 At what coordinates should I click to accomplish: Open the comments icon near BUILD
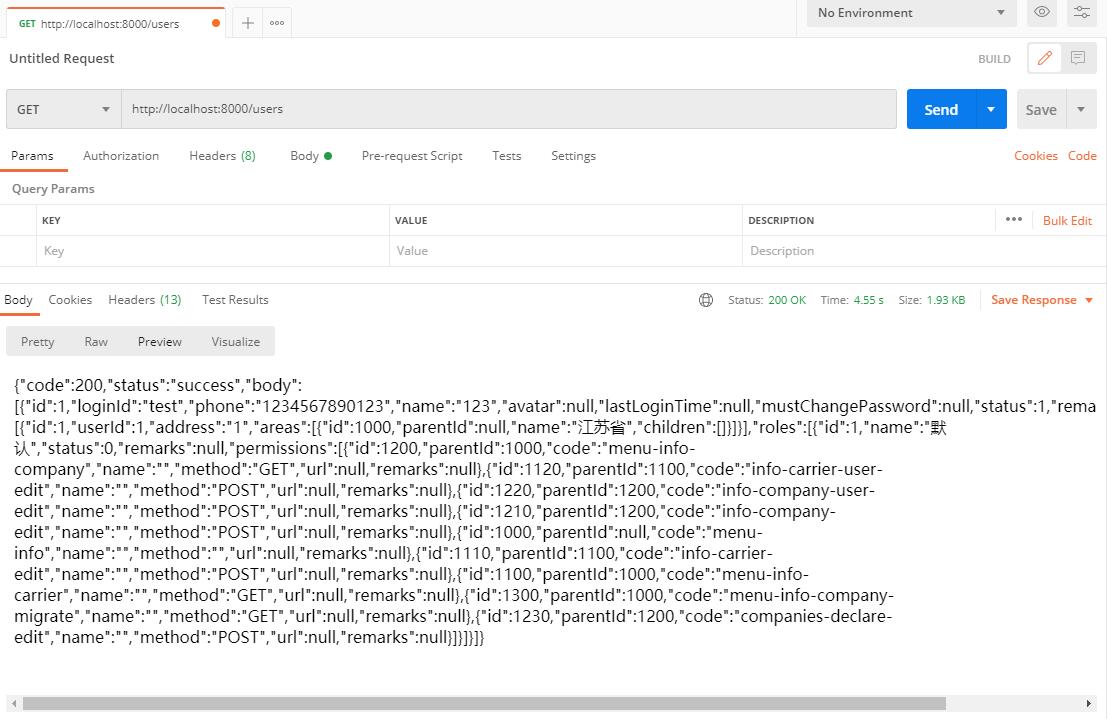[x=1078, y=58]
